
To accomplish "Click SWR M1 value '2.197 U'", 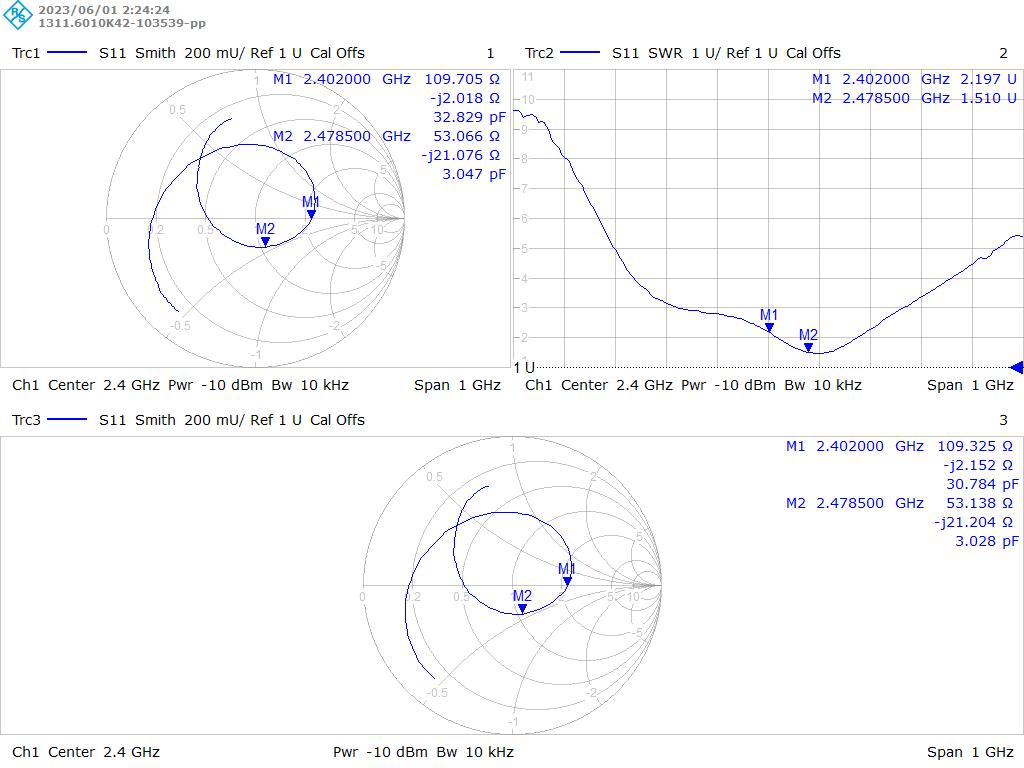I will click(988, 79).
